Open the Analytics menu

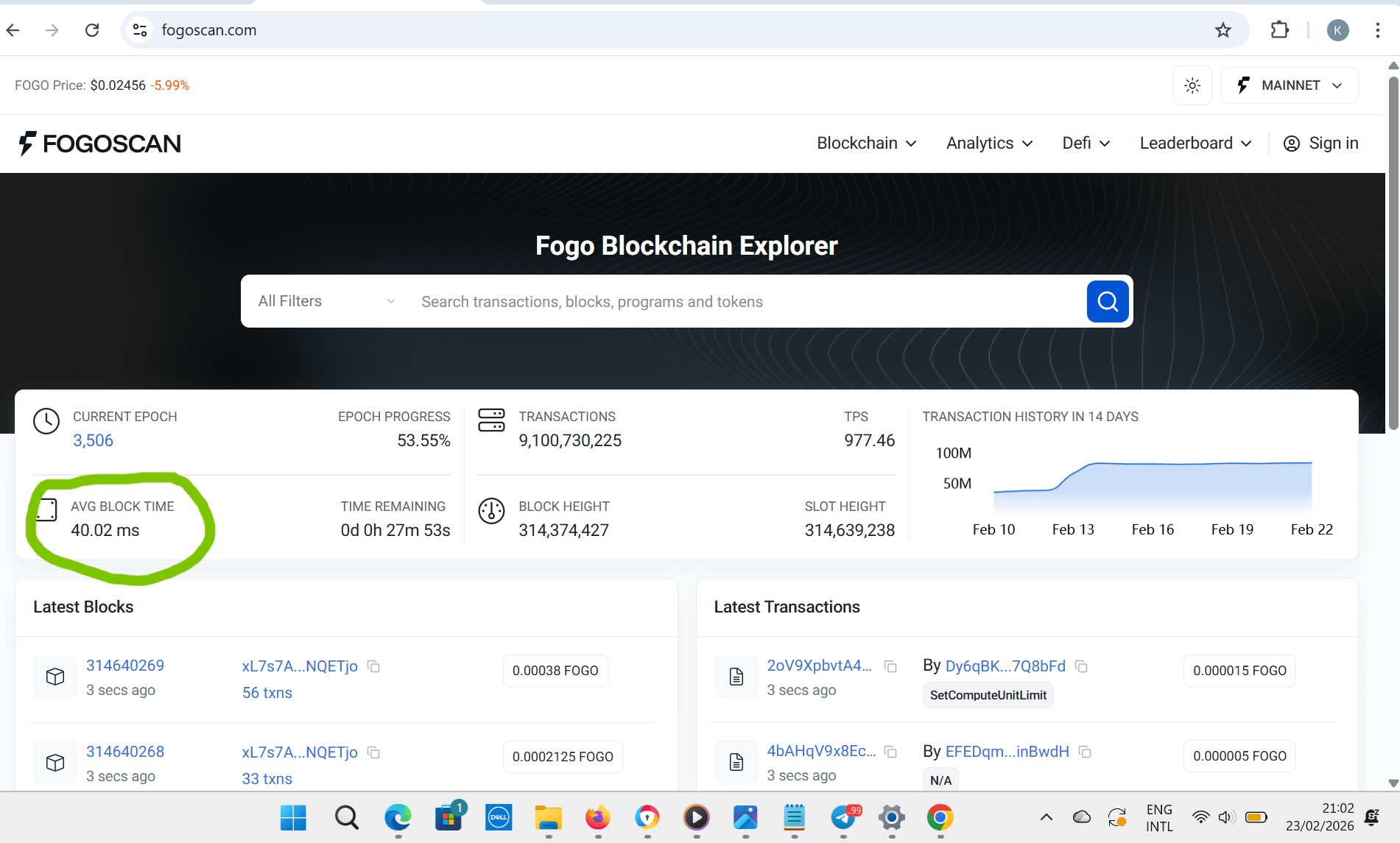[989, 144]
